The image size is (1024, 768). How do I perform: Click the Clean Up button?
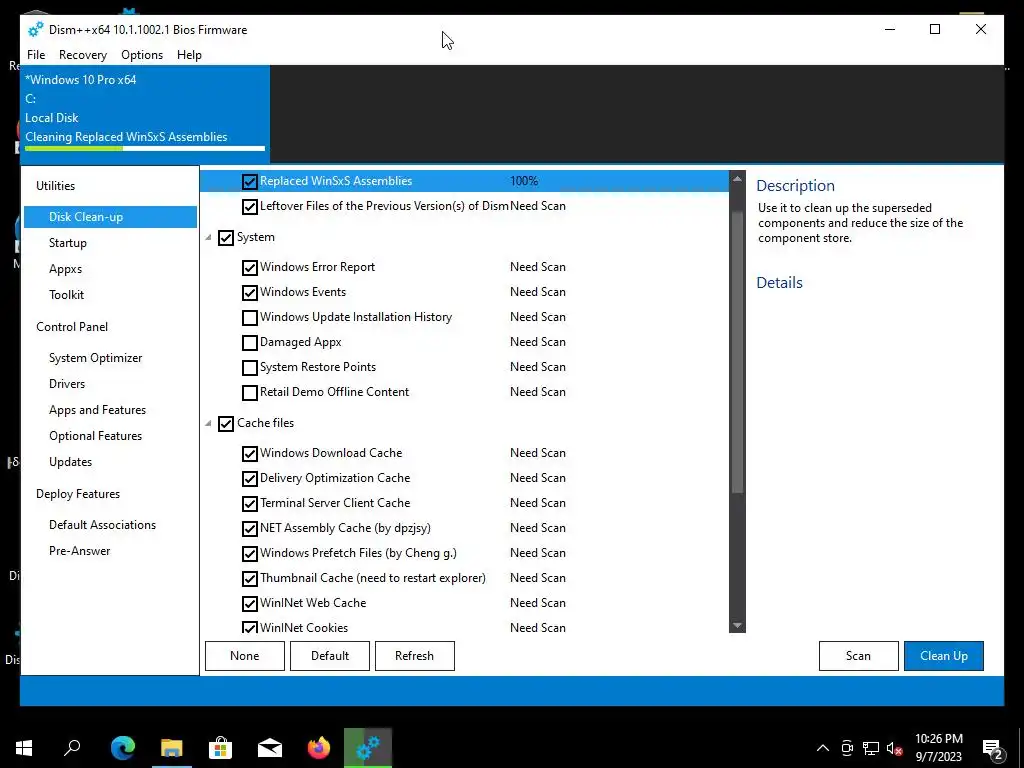click(x=944, y=656)
